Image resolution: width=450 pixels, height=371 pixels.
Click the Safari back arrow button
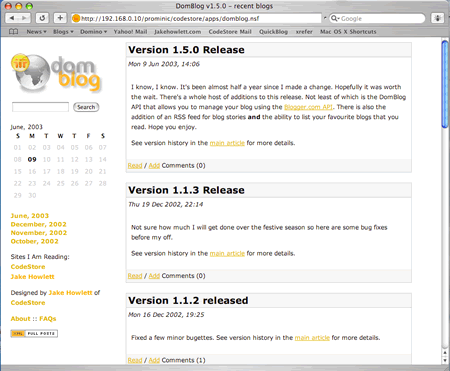click(x=12, y=18)
